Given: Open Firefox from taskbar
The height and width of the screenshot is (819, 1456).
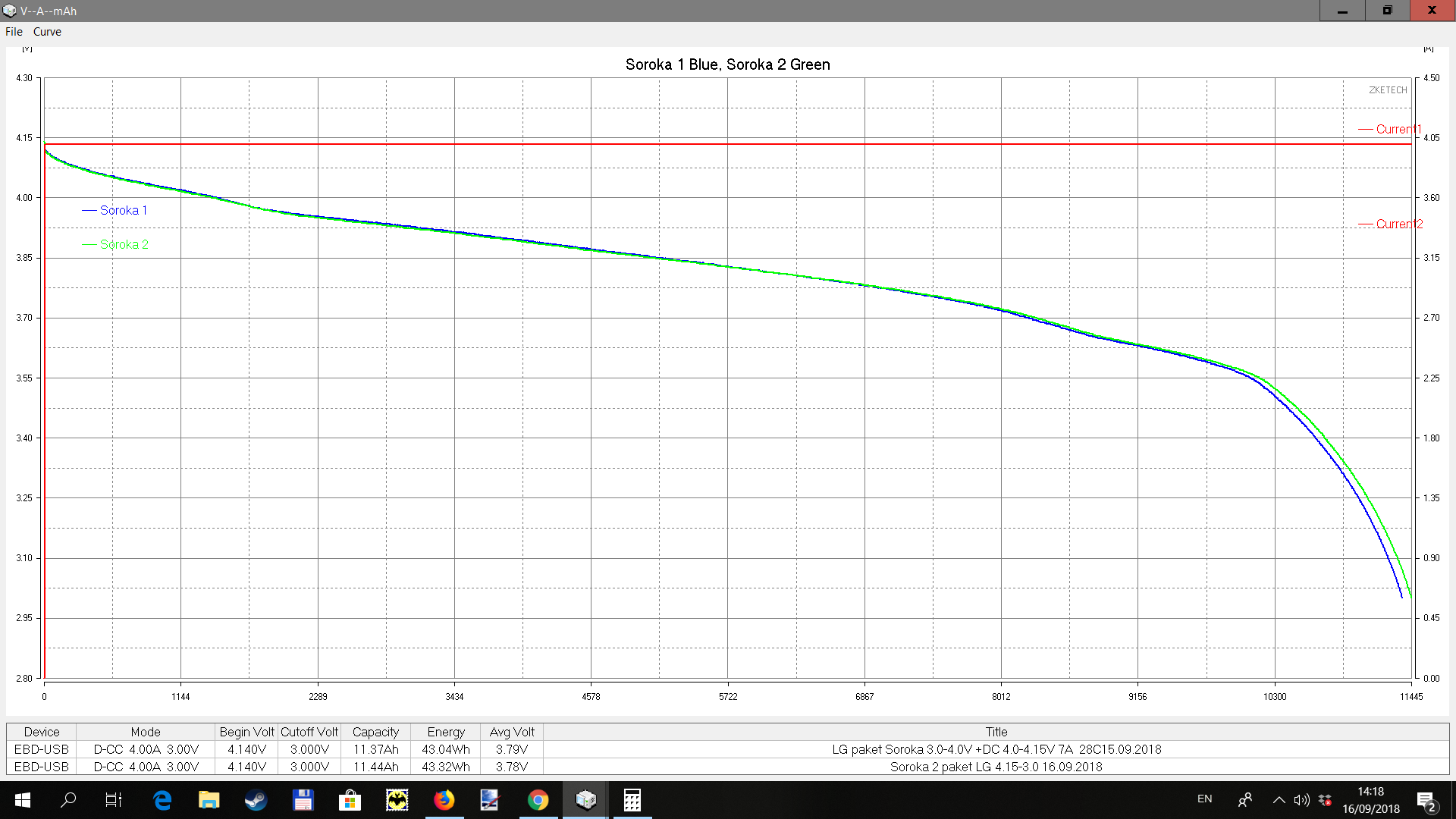Looking at the screenshot, I should (444, 799).
